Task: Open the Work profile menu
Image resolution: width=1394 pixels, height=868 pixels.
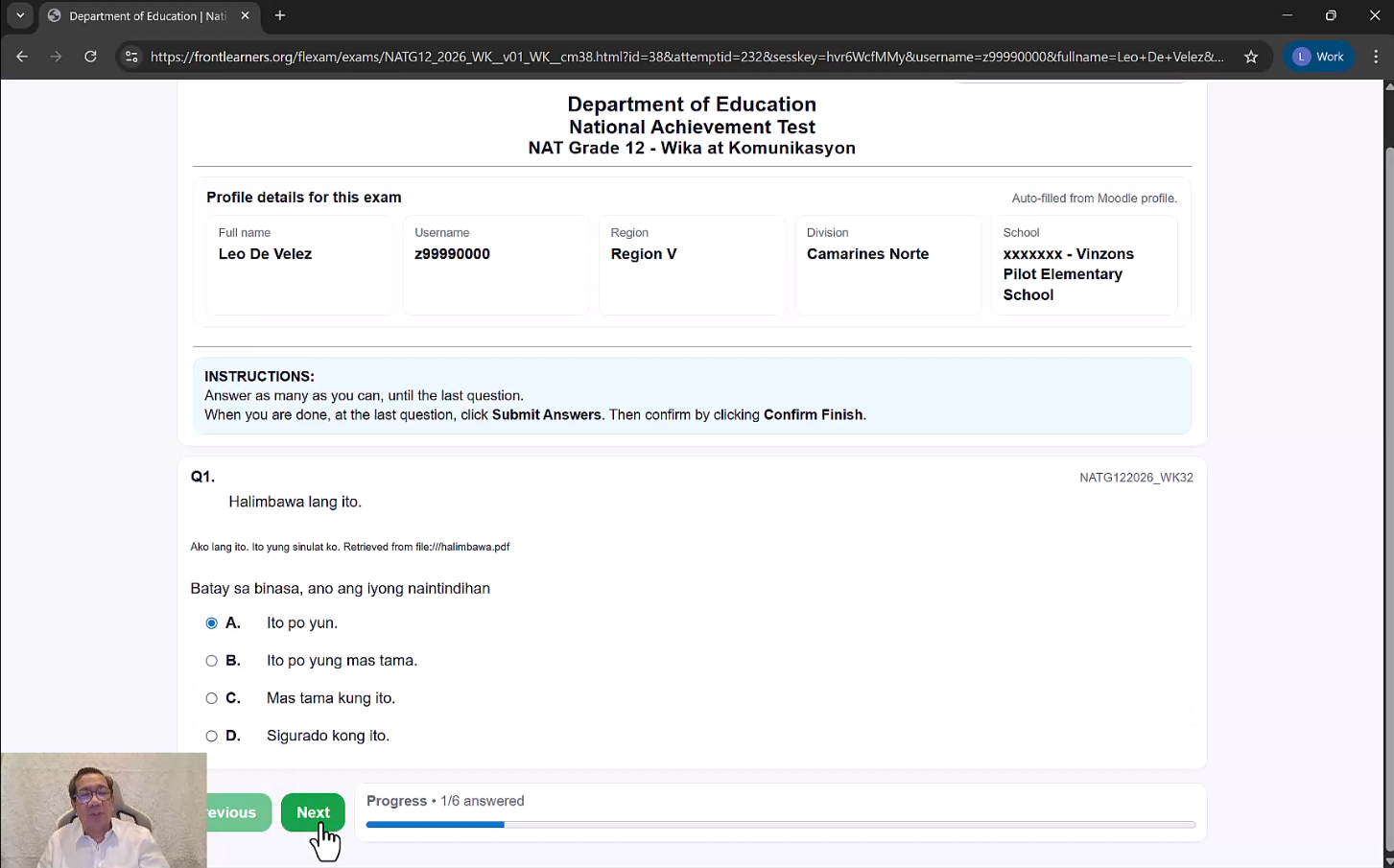Action: [x=1318, y=57]
